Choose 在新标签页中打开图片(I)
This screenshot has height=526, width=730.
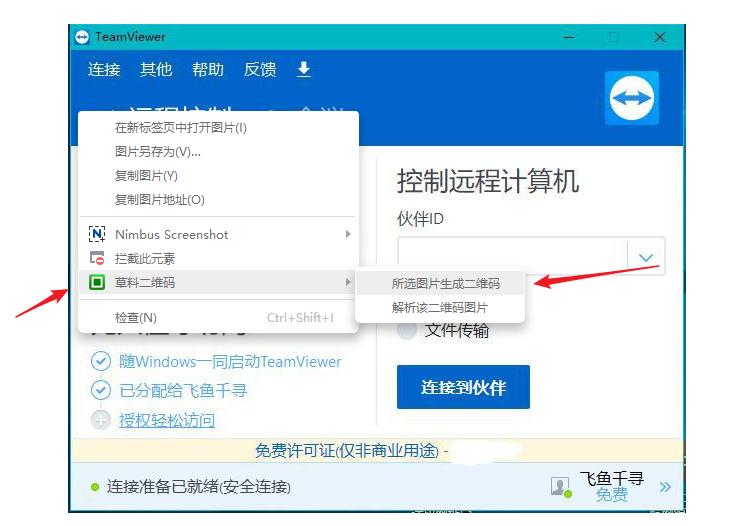point(219,128)
